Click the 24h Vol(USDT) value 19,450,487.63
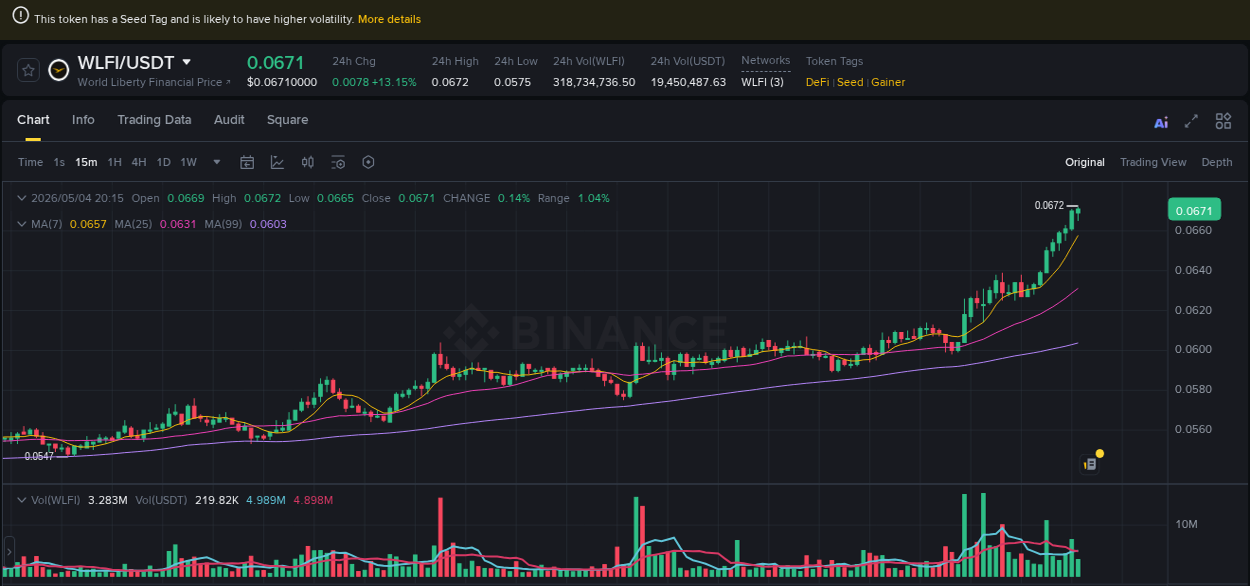 [x=688, y=82]
